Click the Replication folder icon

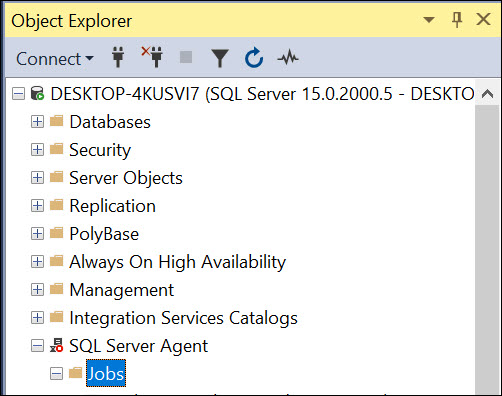coord(56,205)
